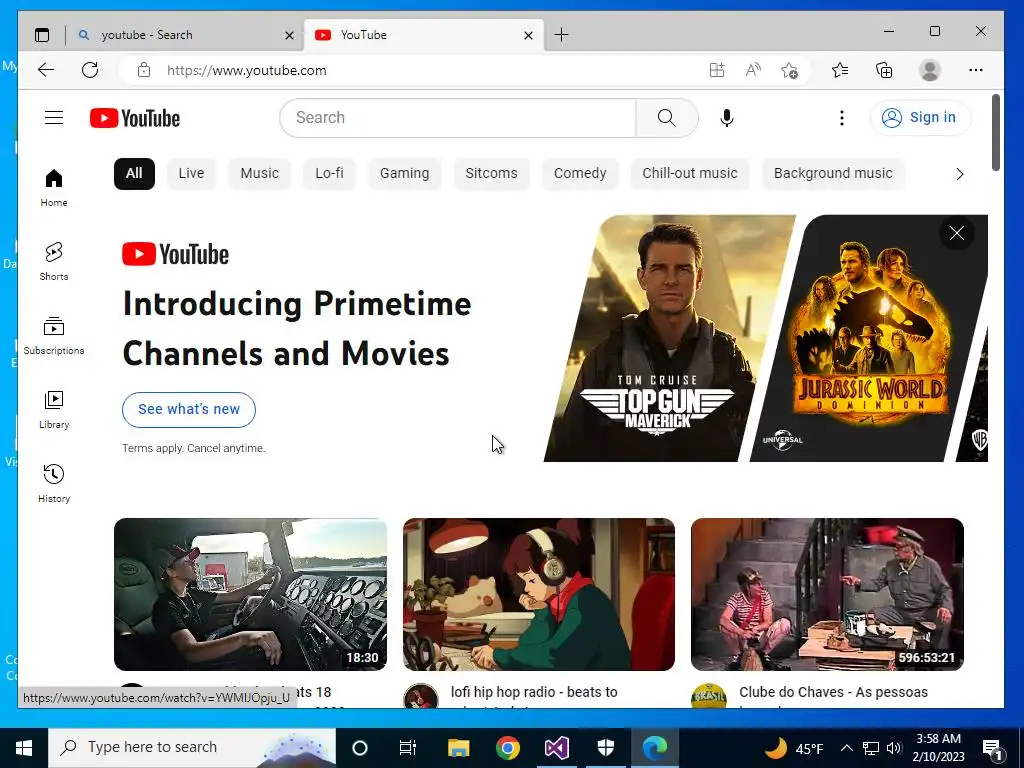The image size is (1024, 768).
Task: Refresh the page
Action: coord(90,70)
